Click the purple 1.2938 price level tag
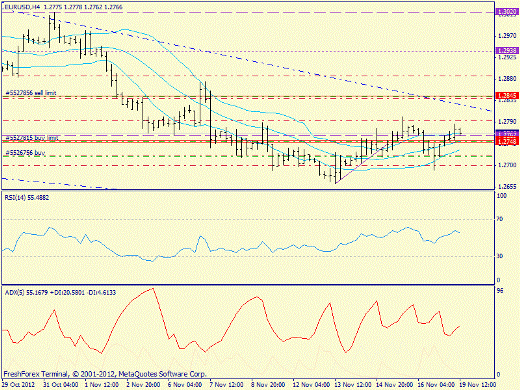This screenshot has height=390, width=520. (x=507, y=51)
